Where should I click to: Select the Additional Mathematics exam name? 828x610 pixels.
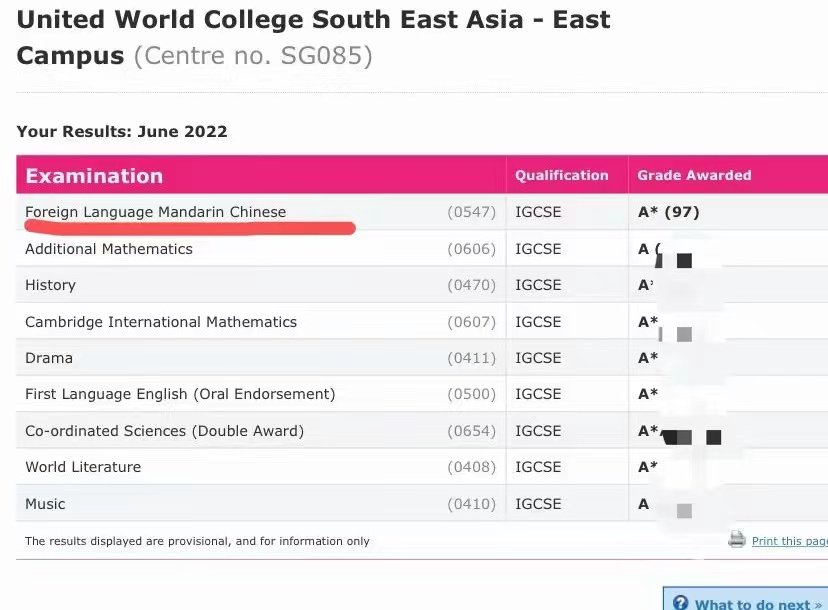[x=109, y=249]
